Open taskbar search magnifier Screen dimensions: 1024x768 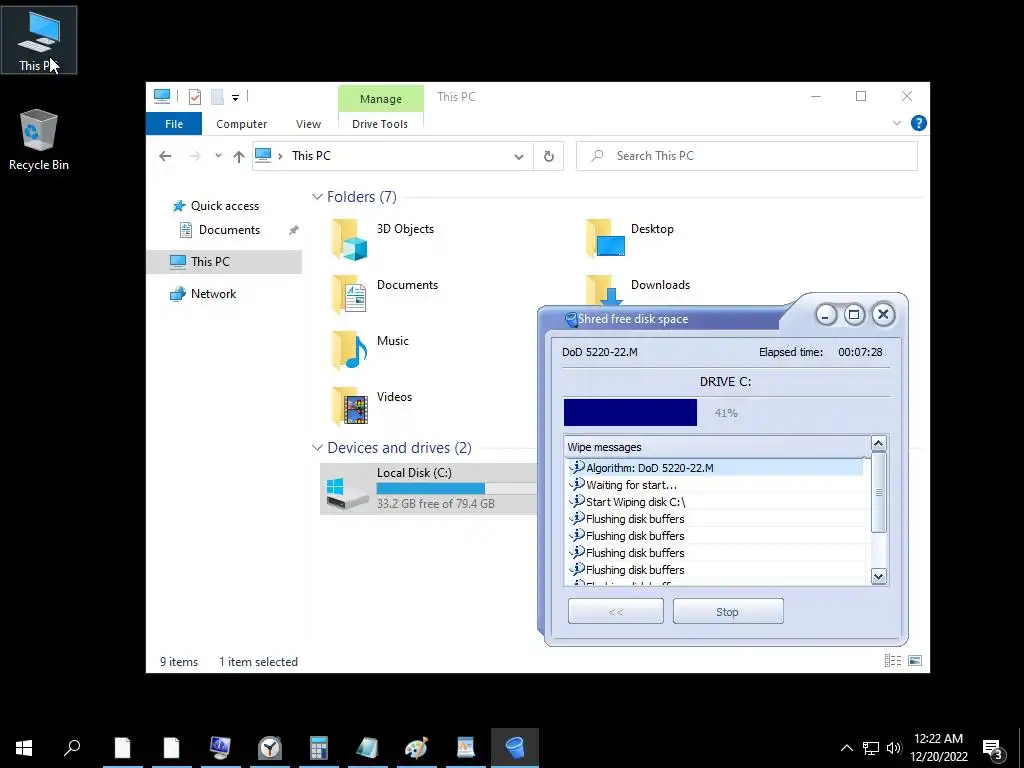click(72, 748)
